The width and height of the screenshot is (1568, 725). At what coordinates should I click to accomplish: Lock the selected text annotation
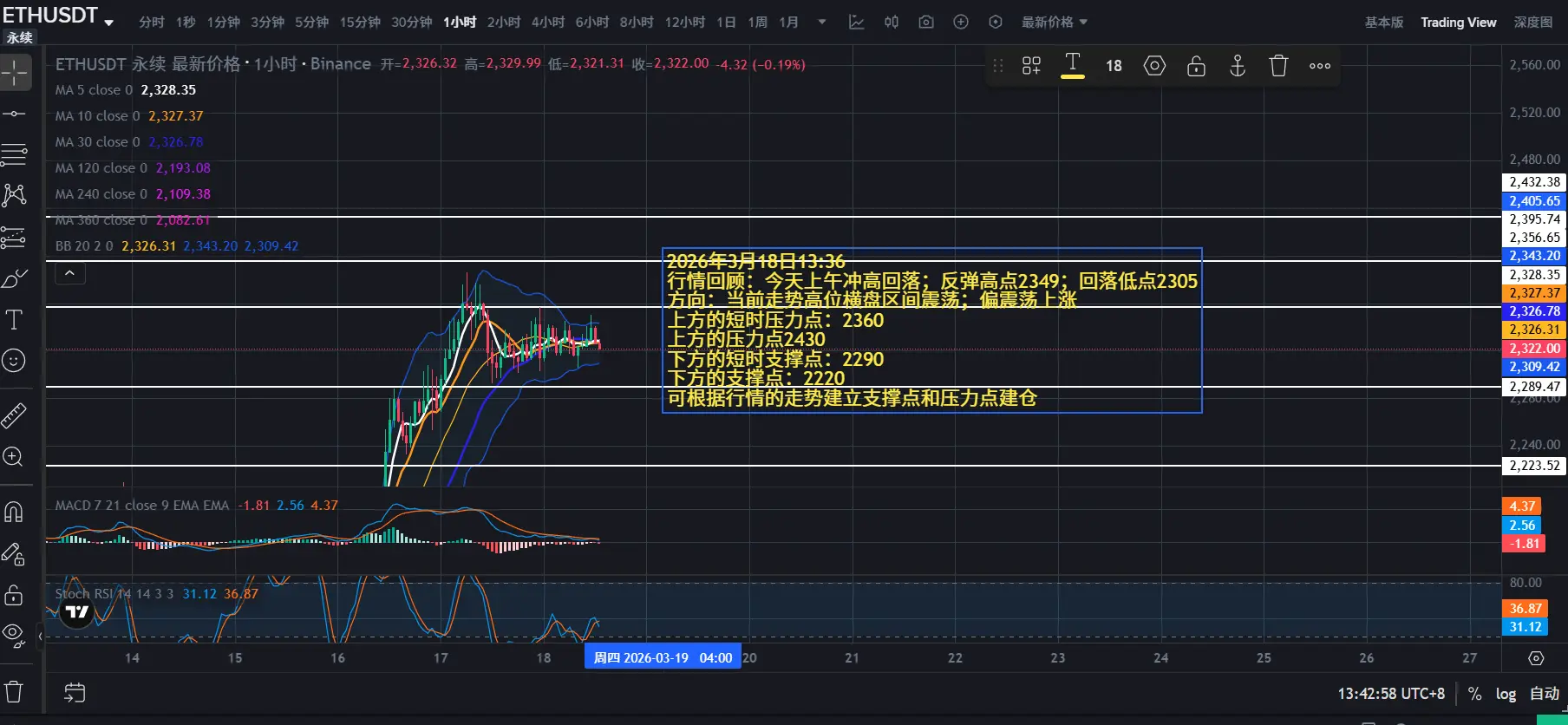[1196, 66]
